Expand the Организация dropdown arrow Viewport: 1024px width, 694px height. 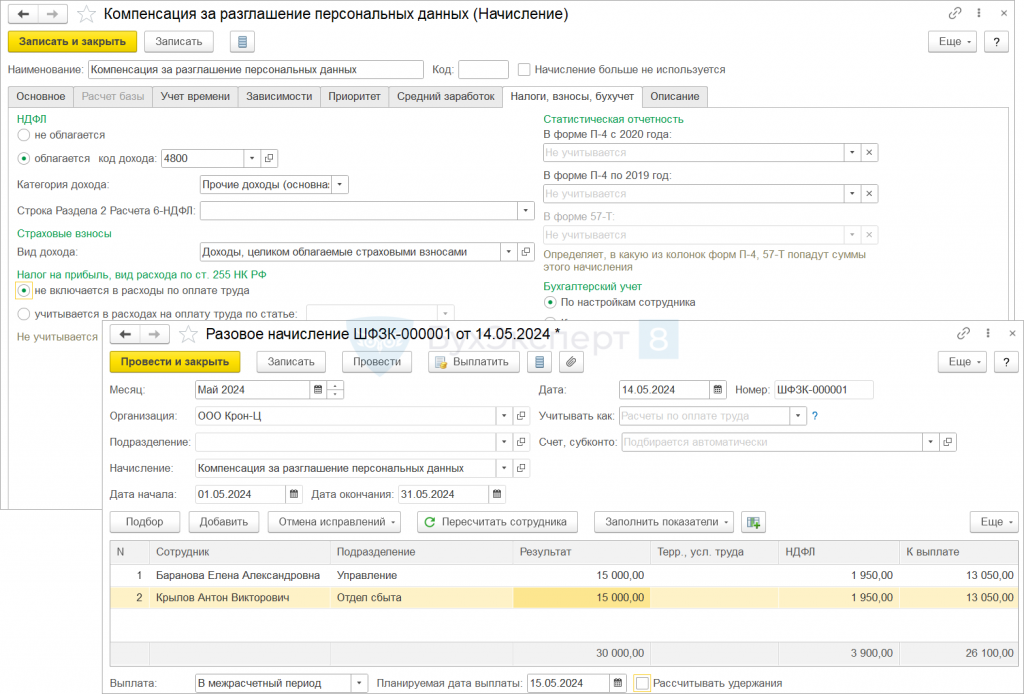pos(503,416)
